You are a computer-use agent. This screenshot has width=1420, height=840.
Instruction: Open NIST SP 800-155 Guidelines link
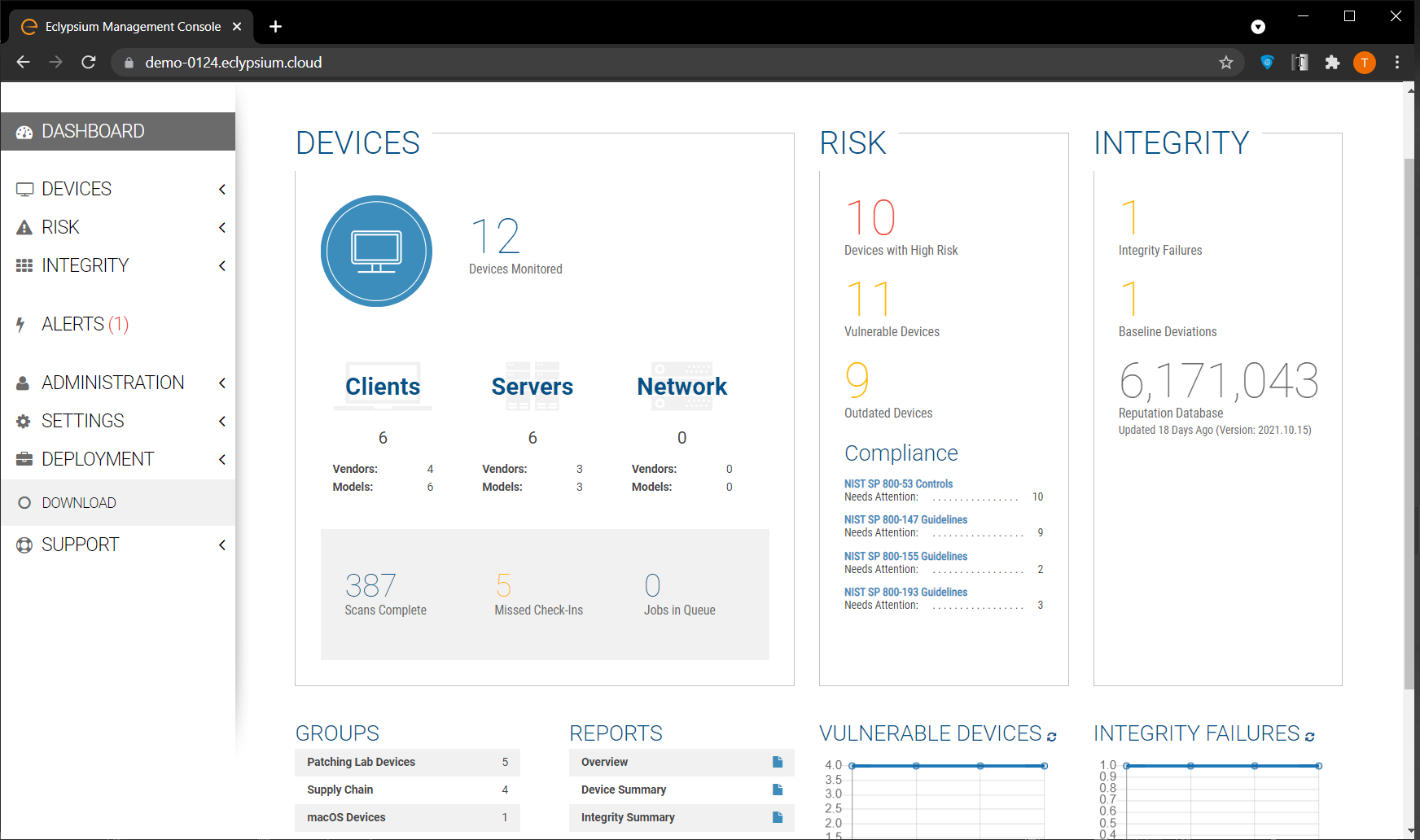[x=905, y=556]
